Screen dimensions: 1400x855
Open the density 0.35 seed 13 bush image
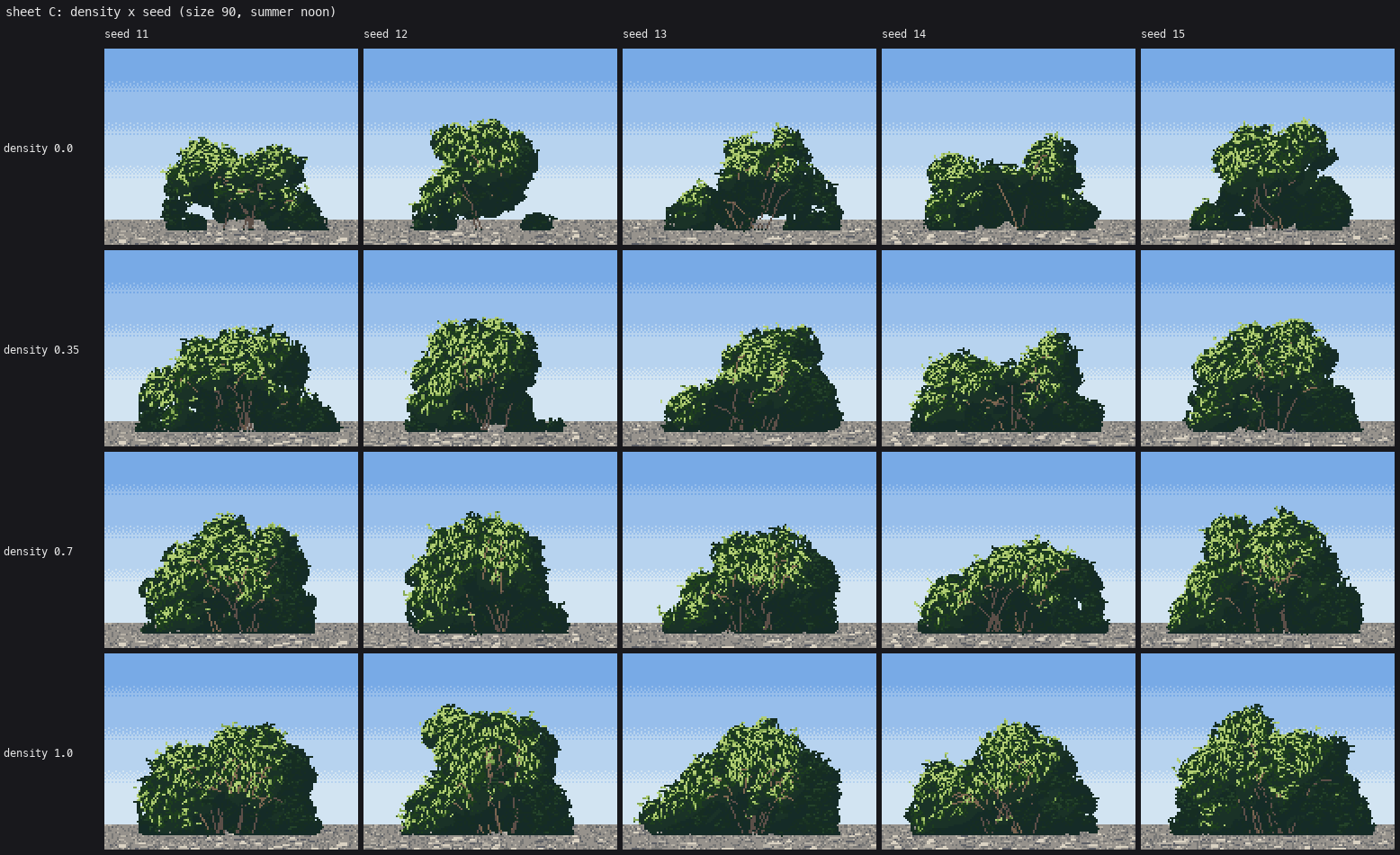pyautogui.click(x=749, y=348)
